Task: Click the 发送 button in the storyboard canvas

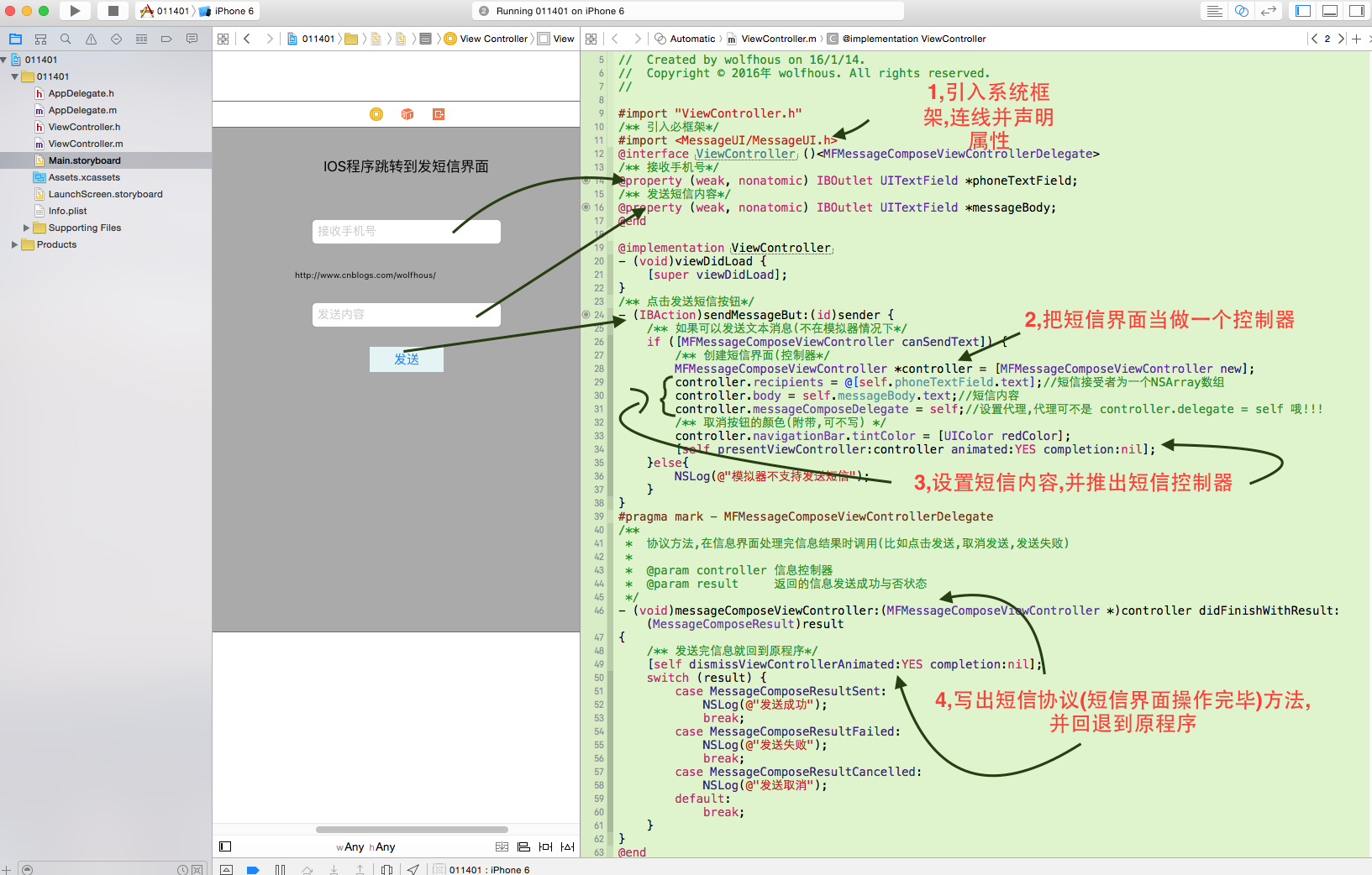Action: point(406,359)
